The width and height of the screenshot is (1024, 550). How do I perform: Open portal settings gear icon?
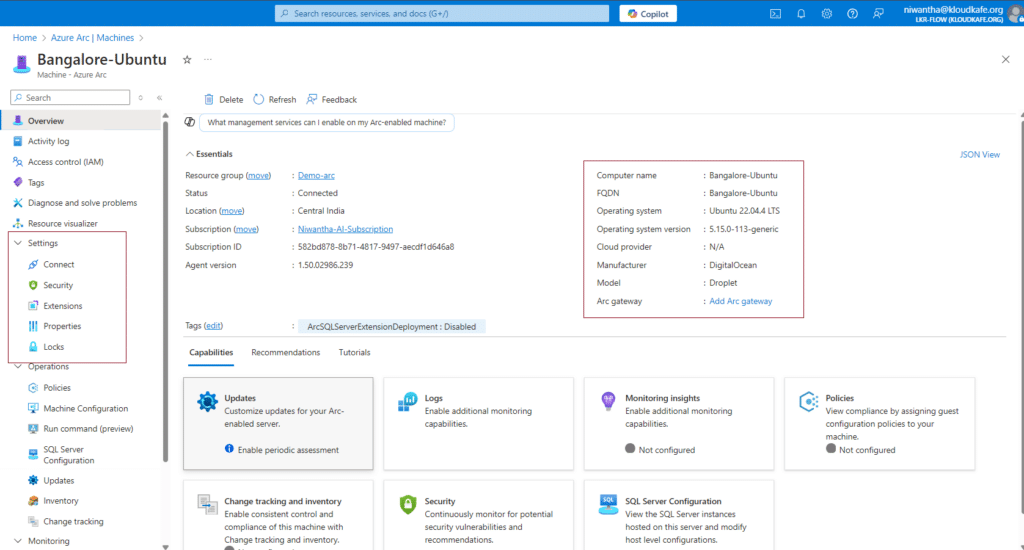click(x=827, y=14)
